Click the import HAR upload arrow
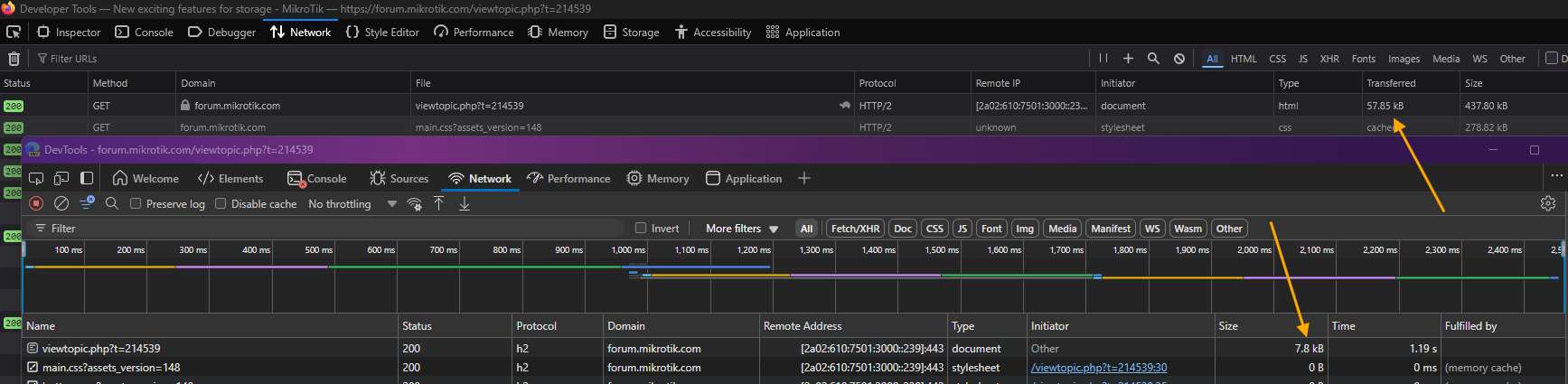 439,204
